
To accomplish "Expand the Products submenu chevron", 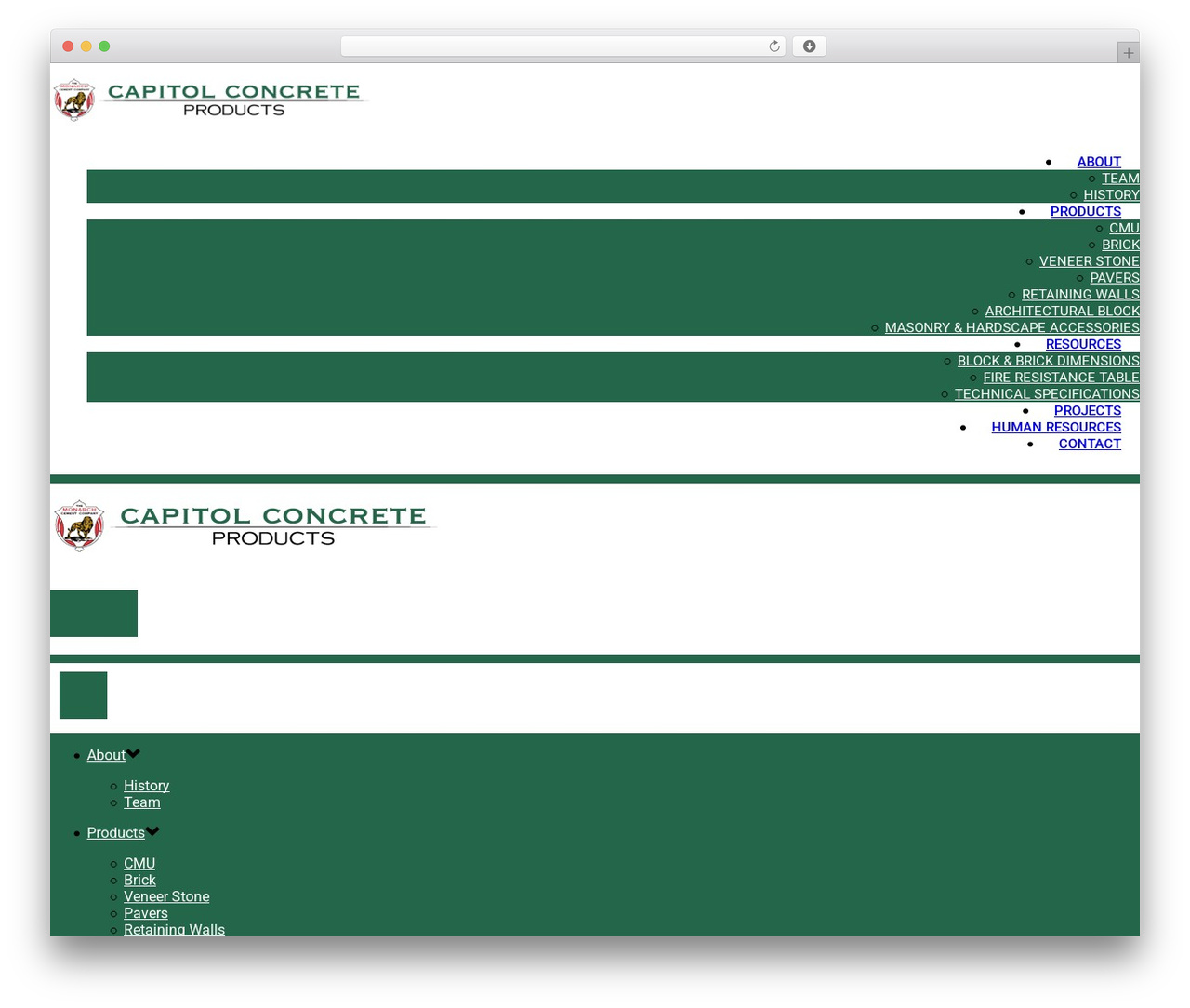I will (152, 831).
